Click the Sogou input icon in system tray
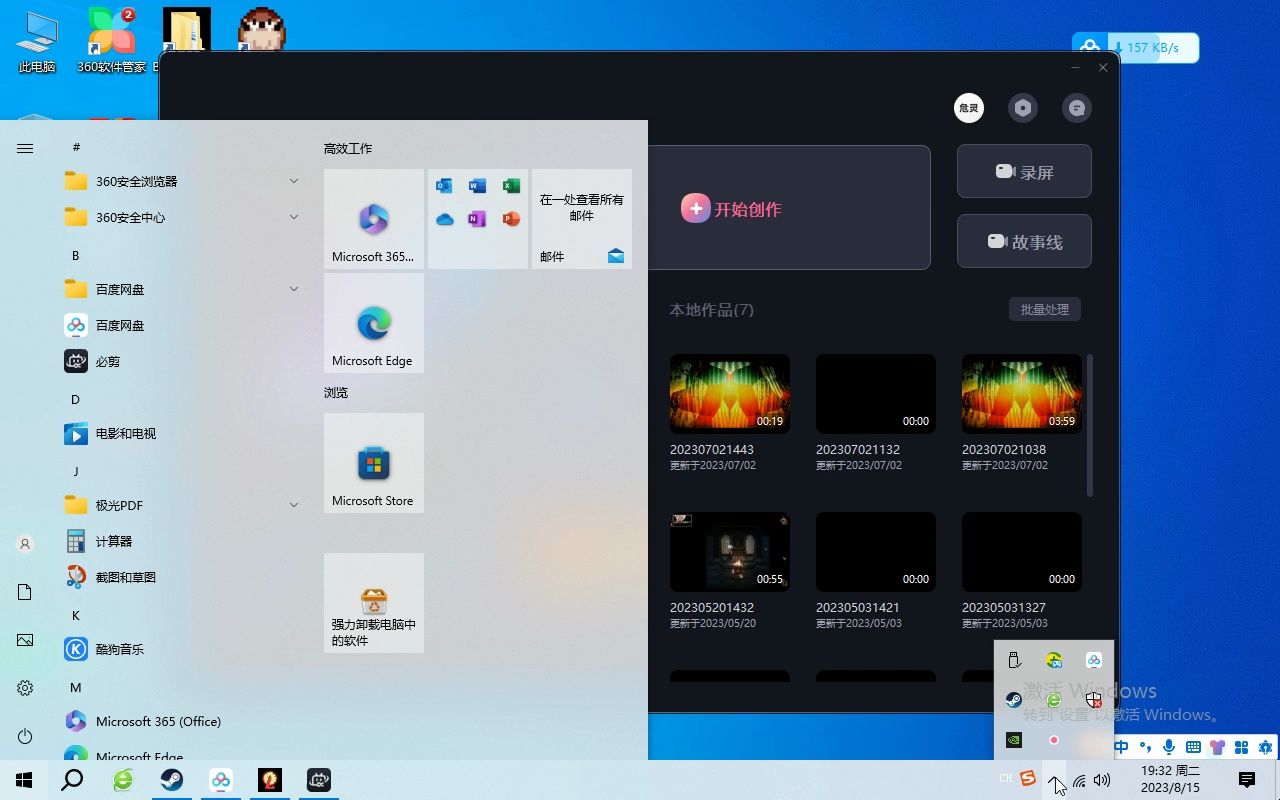The height and width of the screenshot is (800, 1280). coord(1028,779)
